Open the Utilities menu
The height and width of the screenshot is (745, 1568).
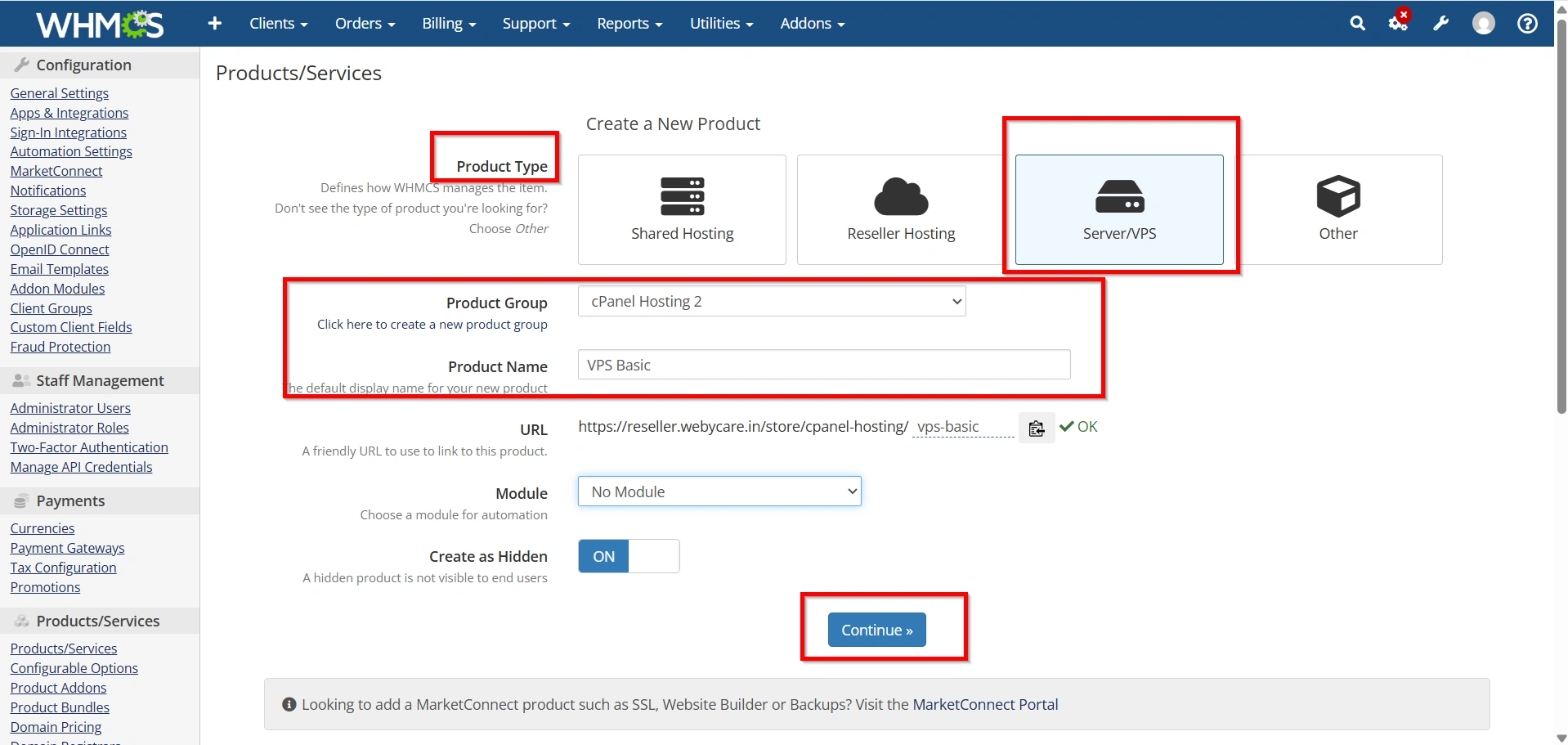click(721, 24)
